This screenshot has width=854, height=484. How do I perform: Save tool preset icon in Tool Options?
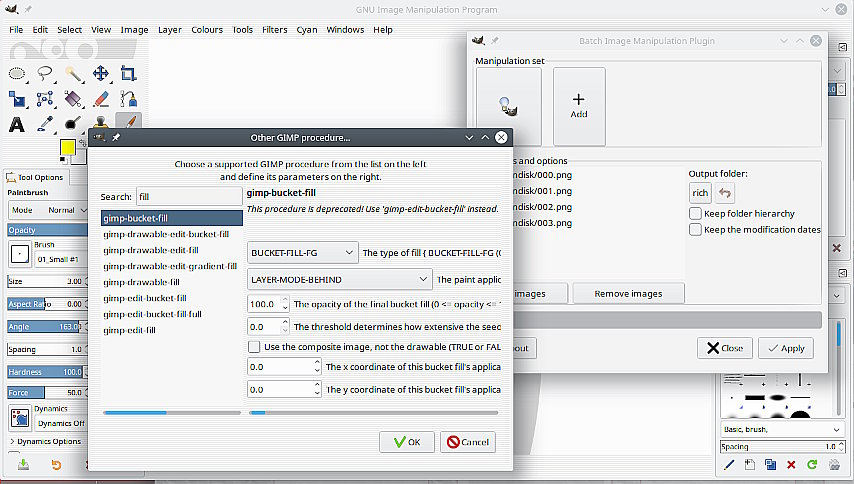coord(23,464)
